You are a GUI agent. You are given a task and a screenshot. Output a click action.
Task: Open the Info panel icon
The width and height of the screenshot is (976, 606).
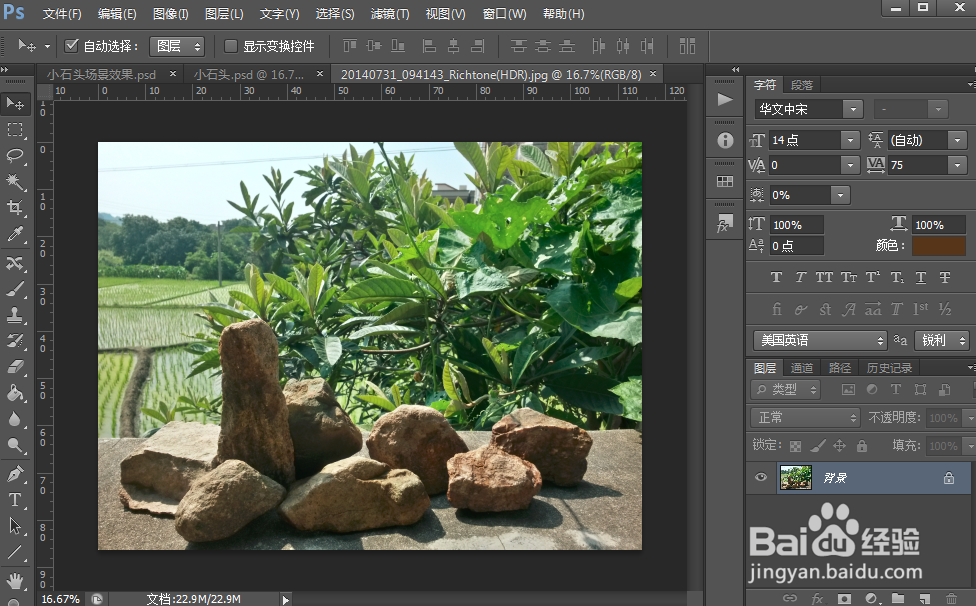[x=725, y=141]
